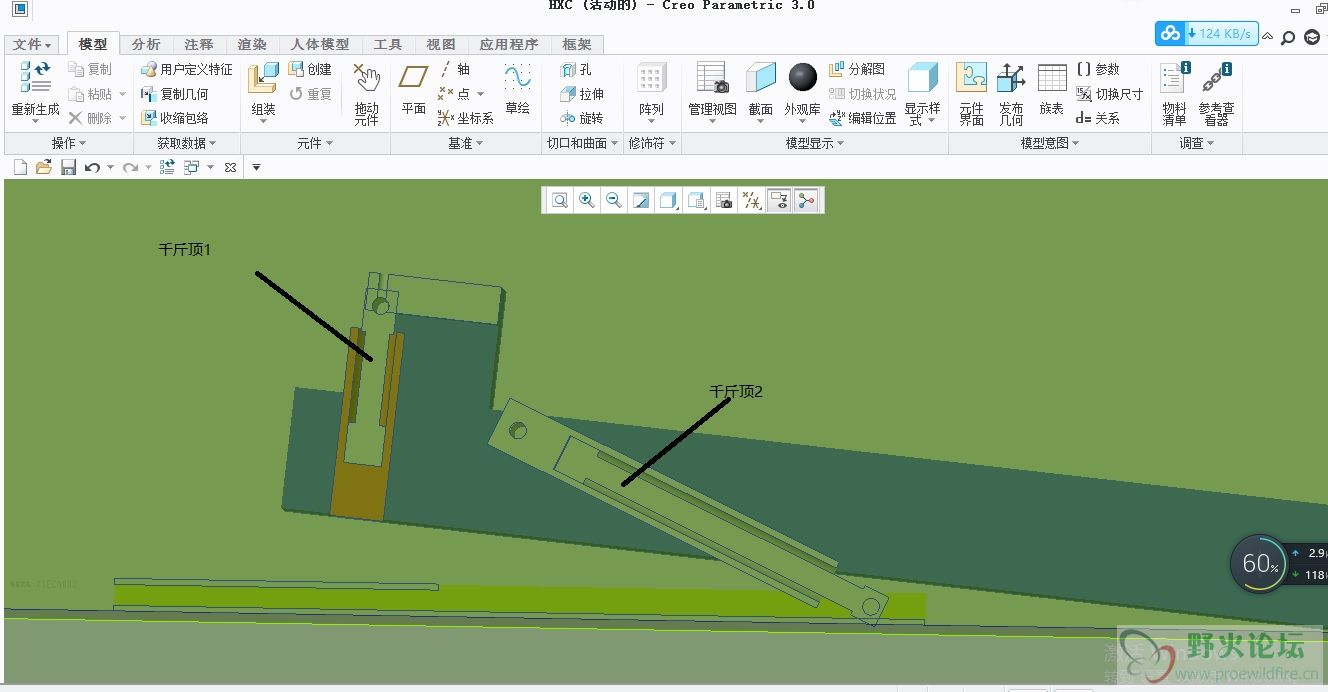The height and width of the screenshot is (692, 1328).
Task: Open the 视图 (View) ribbon tab
Action: click(440, 44)
